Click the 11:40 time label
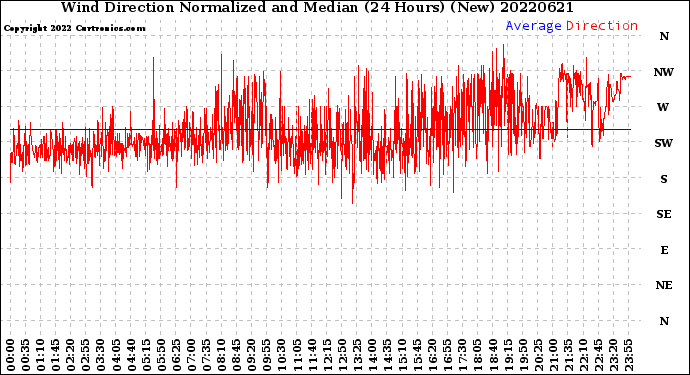Viewport: 690px width, 375px height. click(x=312, y=356)
